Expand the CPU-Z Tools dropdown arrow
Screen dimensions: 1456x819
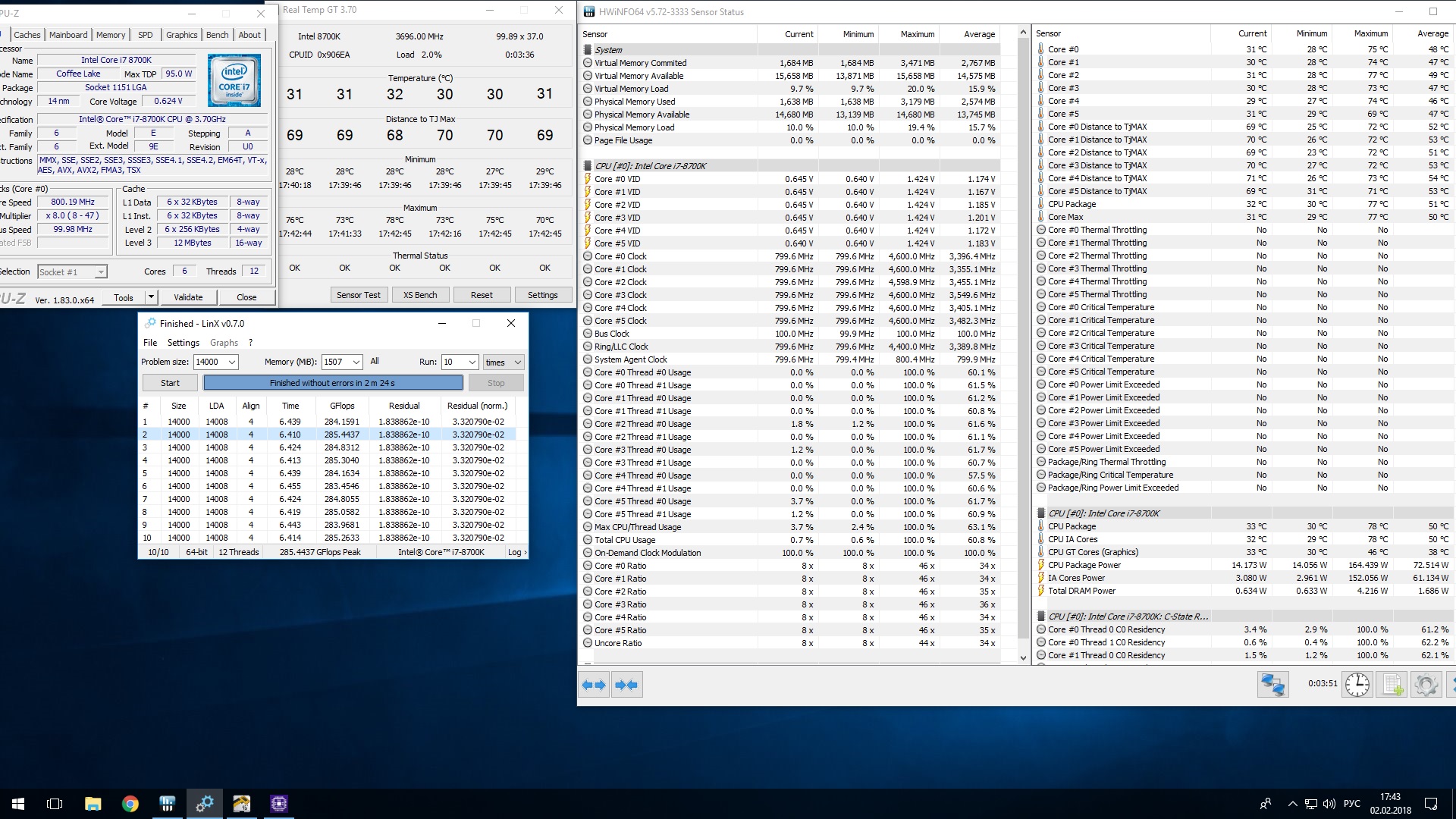151,297
